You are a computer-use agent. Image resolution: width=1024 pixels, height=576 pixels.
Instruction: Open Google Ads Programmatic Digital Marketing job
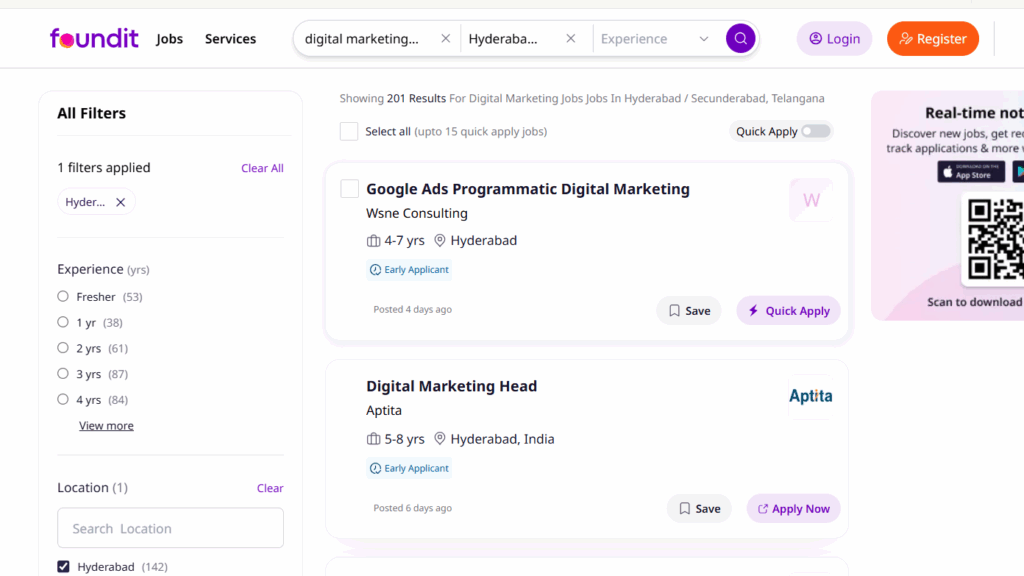coord(528,189)
